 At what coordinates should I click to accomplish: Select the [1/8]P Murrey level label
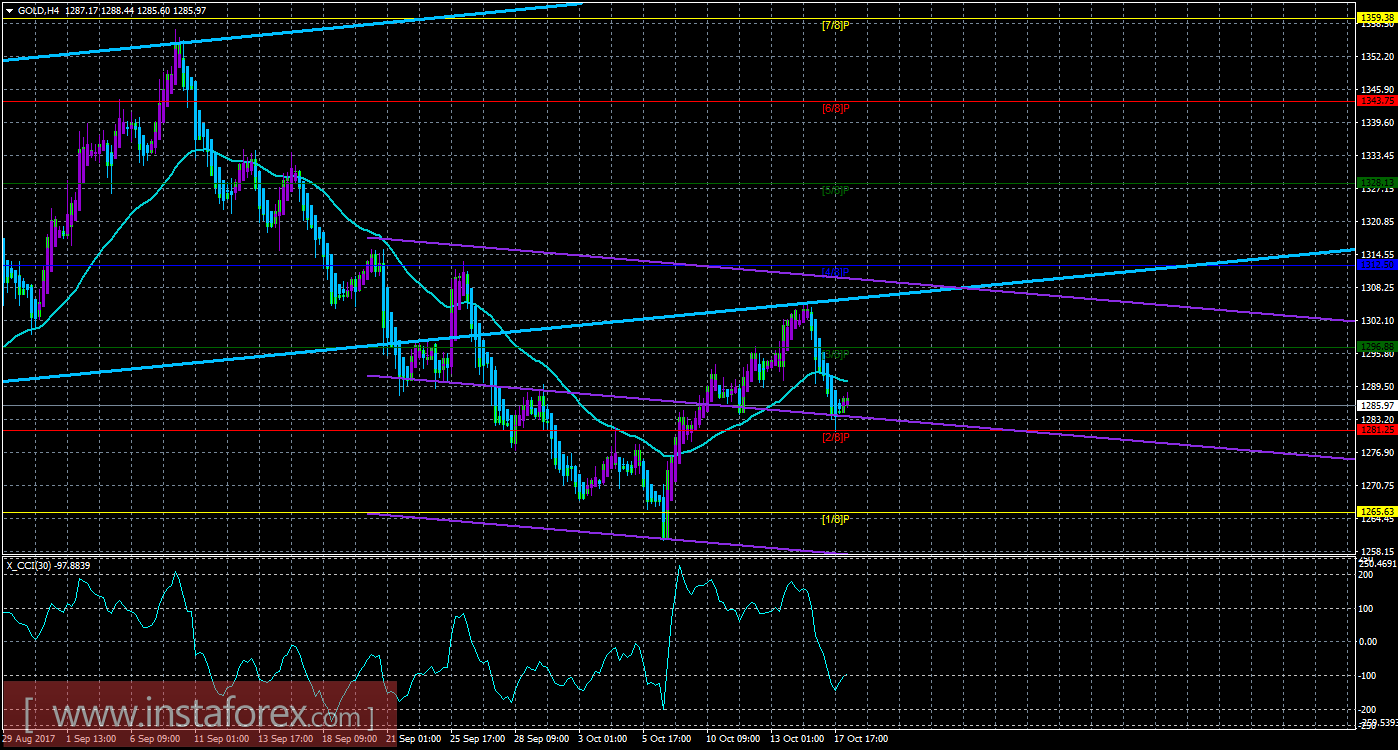coord(835,519)
